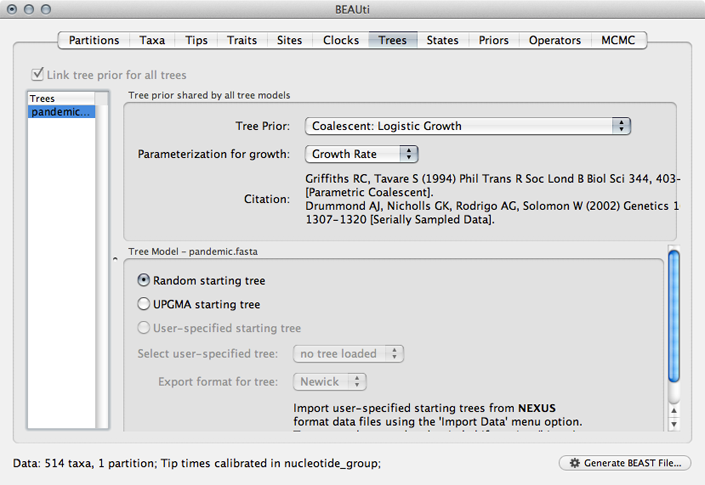Image resolution: width=705 pixels, height=485 pixels.
Task: Click the scroll down arrow in Tree Model panel
Action: (x=674, y=424)
